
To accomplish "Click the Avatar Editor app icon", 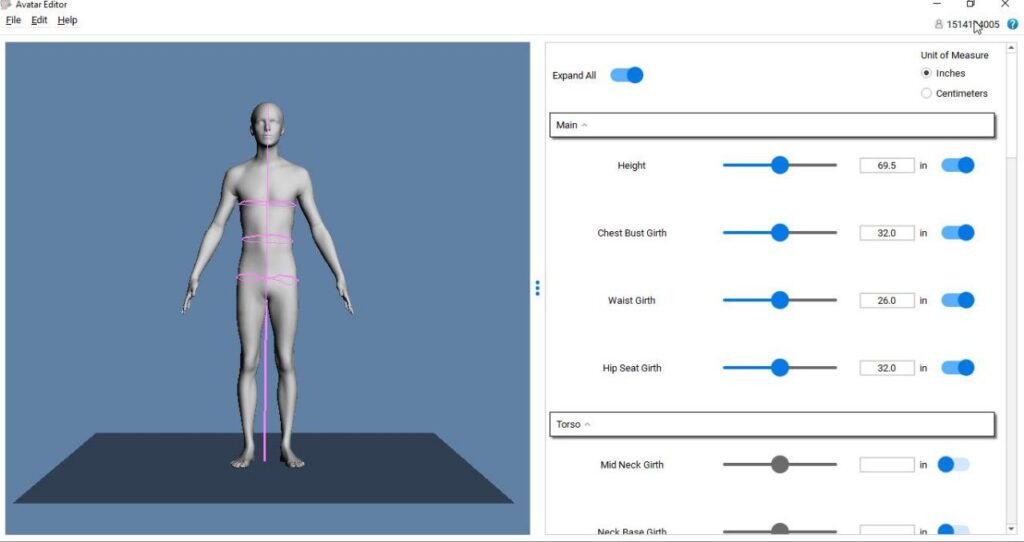I will coord(6,5).
